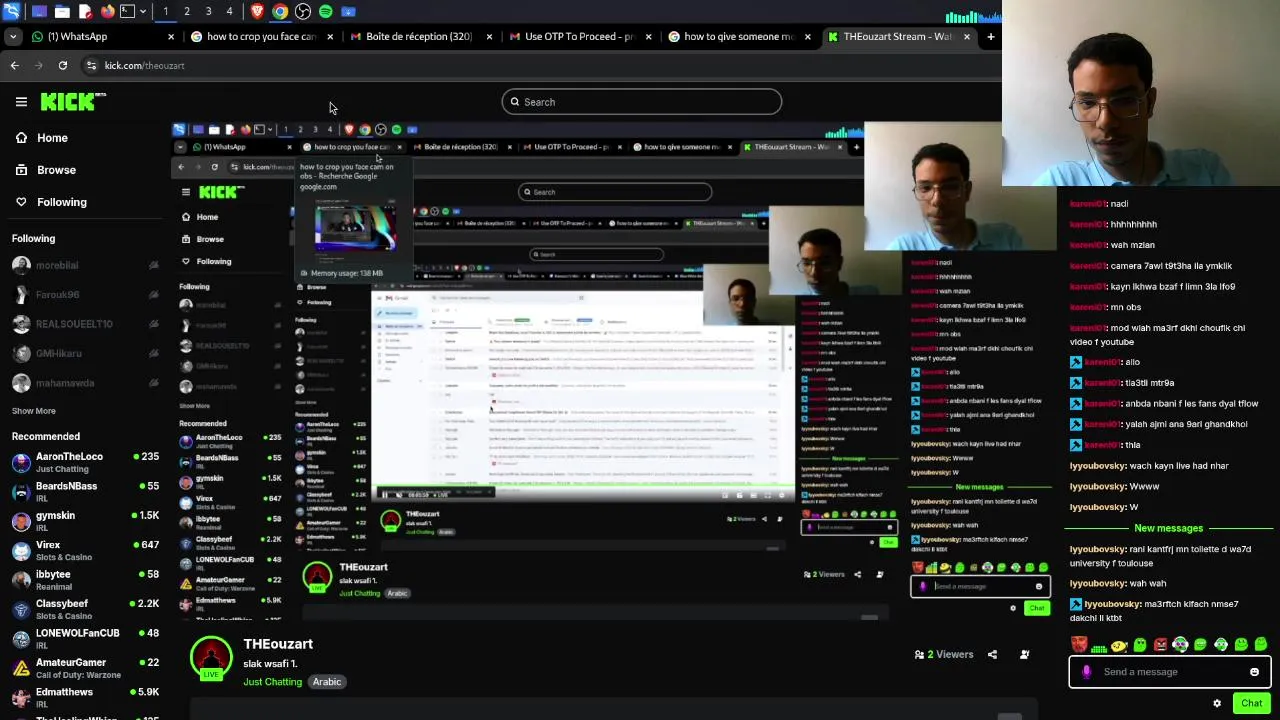1280x720 pixels.
Task: Open the tab search dropdown chevron
Action: point(12,37)
